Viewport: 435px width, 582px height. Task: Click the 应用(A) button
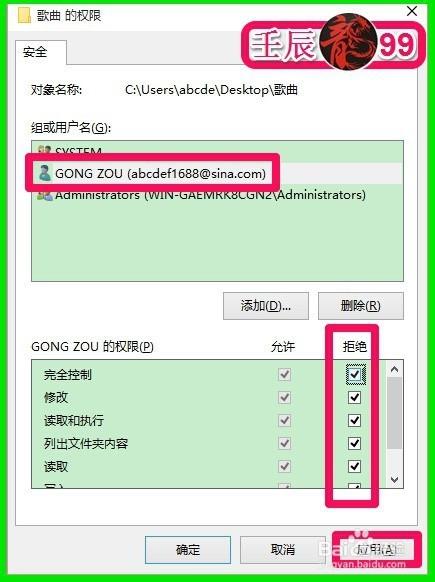[376, 550]
